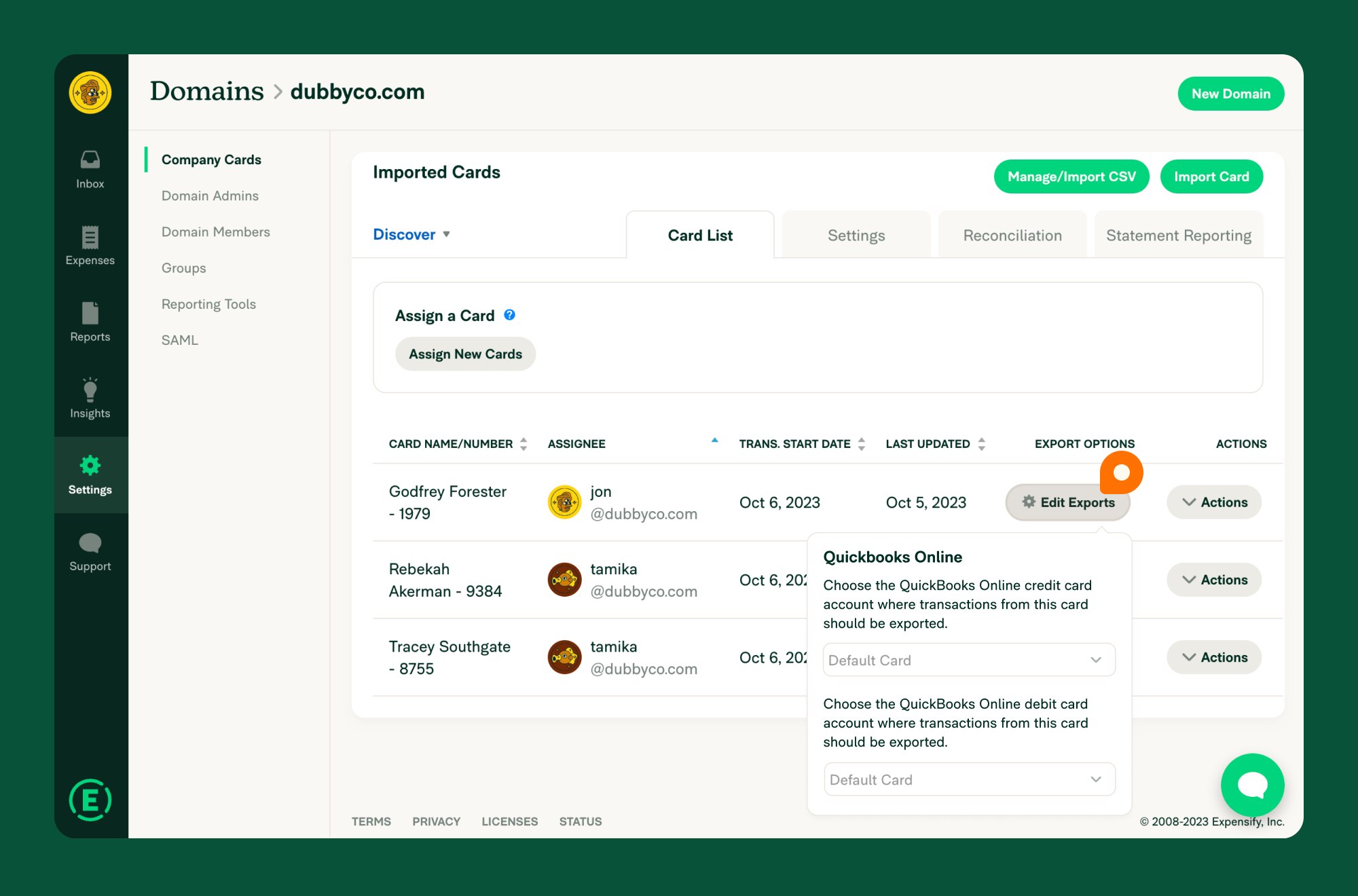Click the Manage/Import CSV button
Image resolution: width=1358 pixels, height=896 pixels.
pyautogui.click(x=1071, y=176)
